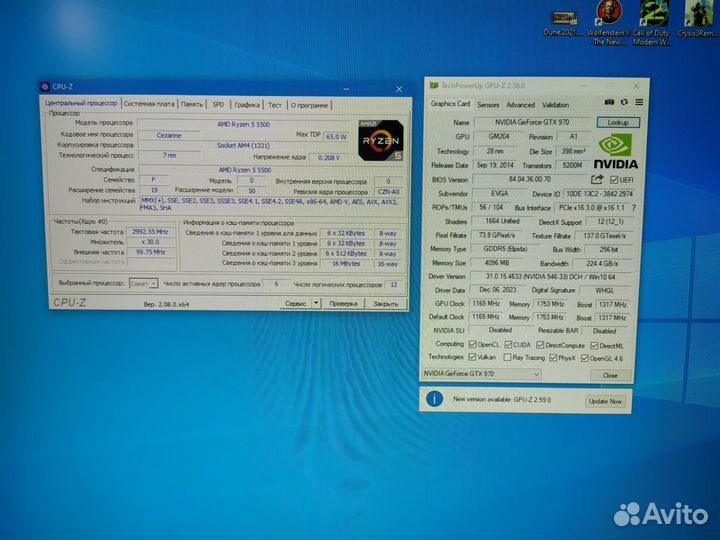Screen dimensions: 720x540
Task: Toggle the Ray Tracing checkbox
Action: pyautogui.click(x=507, y=357)
